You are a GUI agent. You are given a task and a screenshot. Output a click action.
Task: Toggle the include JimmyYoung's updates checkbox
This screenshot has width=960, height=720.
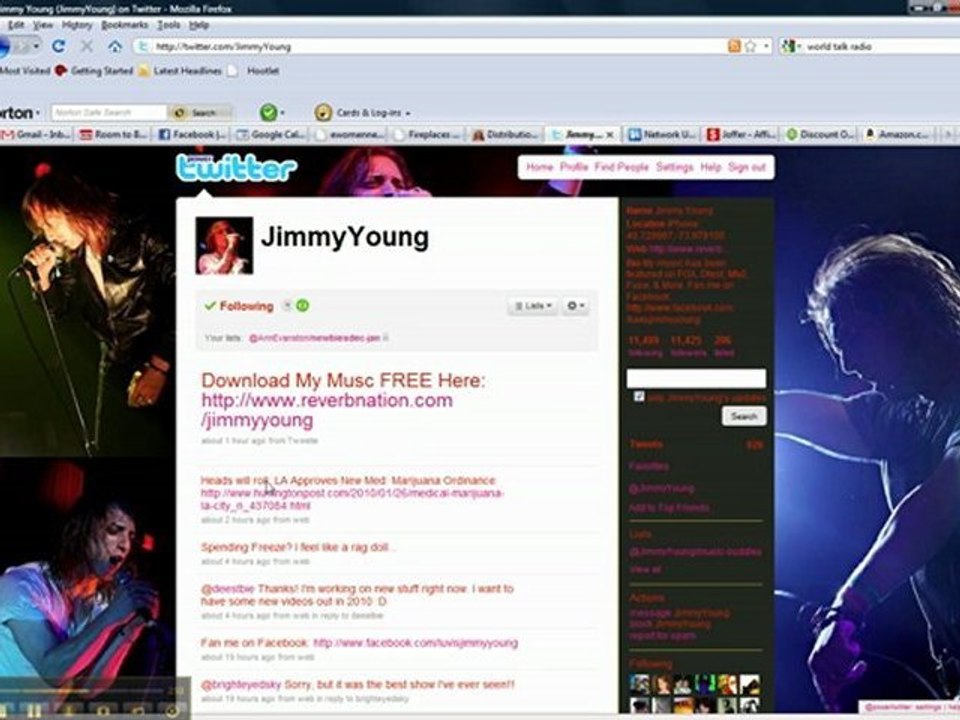pyautogui.click(x=639, y=397)
